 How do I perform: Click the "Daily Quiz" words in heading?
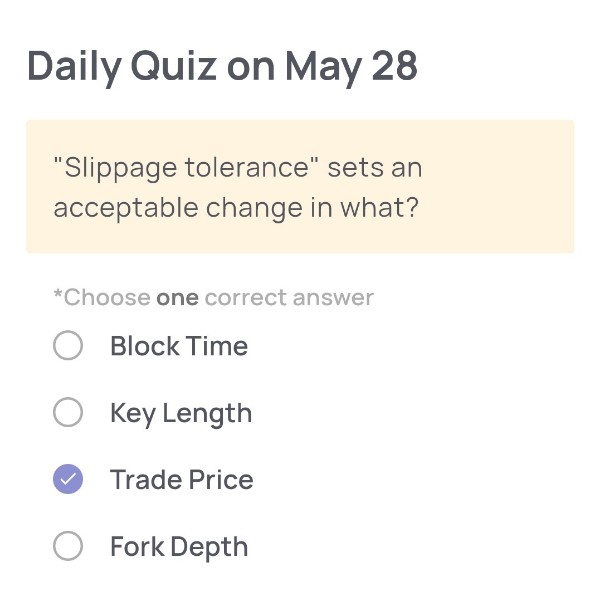[x=122, y=67]
